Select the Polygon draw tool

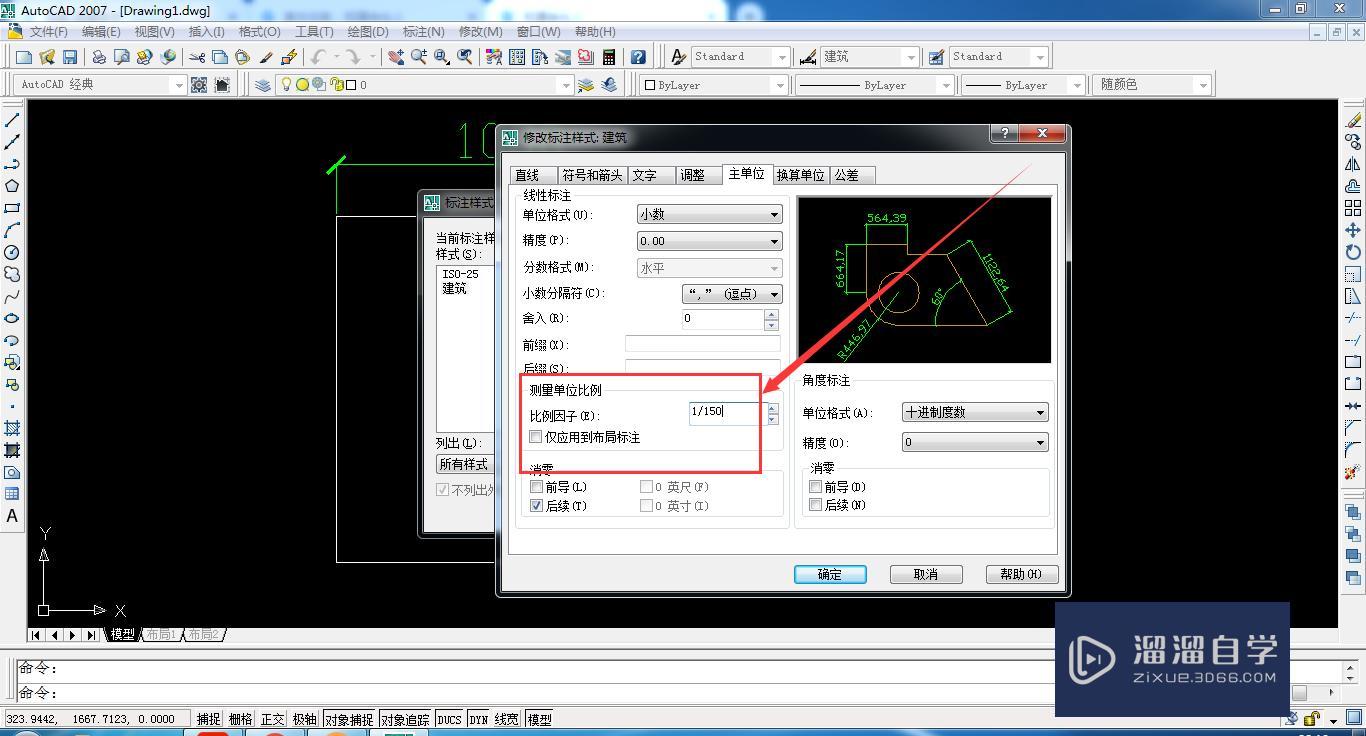(12, 186)
